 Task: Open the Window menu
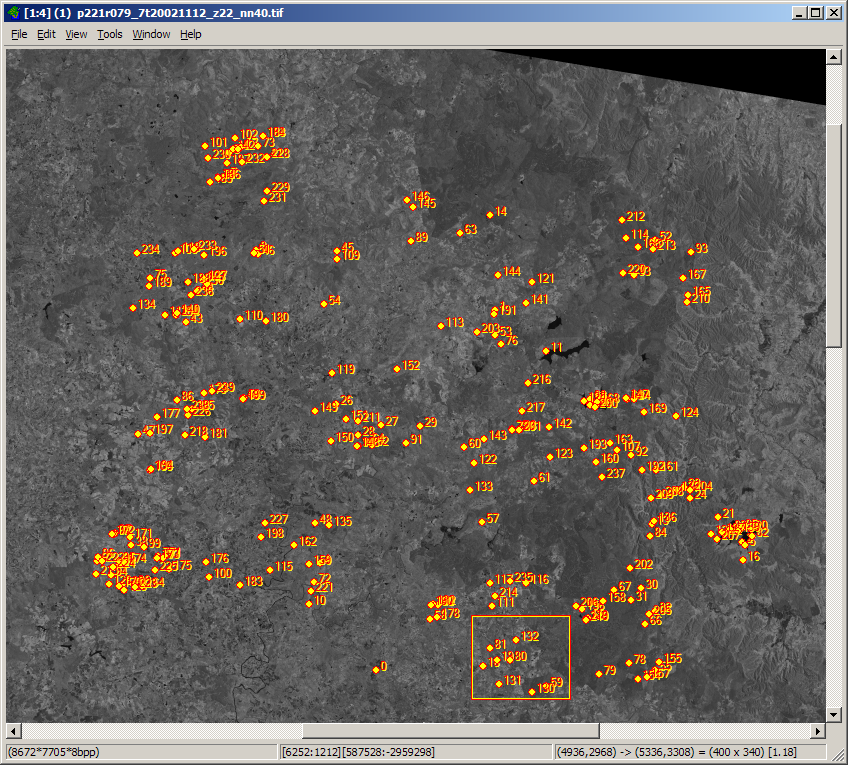(x=151, y=34)
